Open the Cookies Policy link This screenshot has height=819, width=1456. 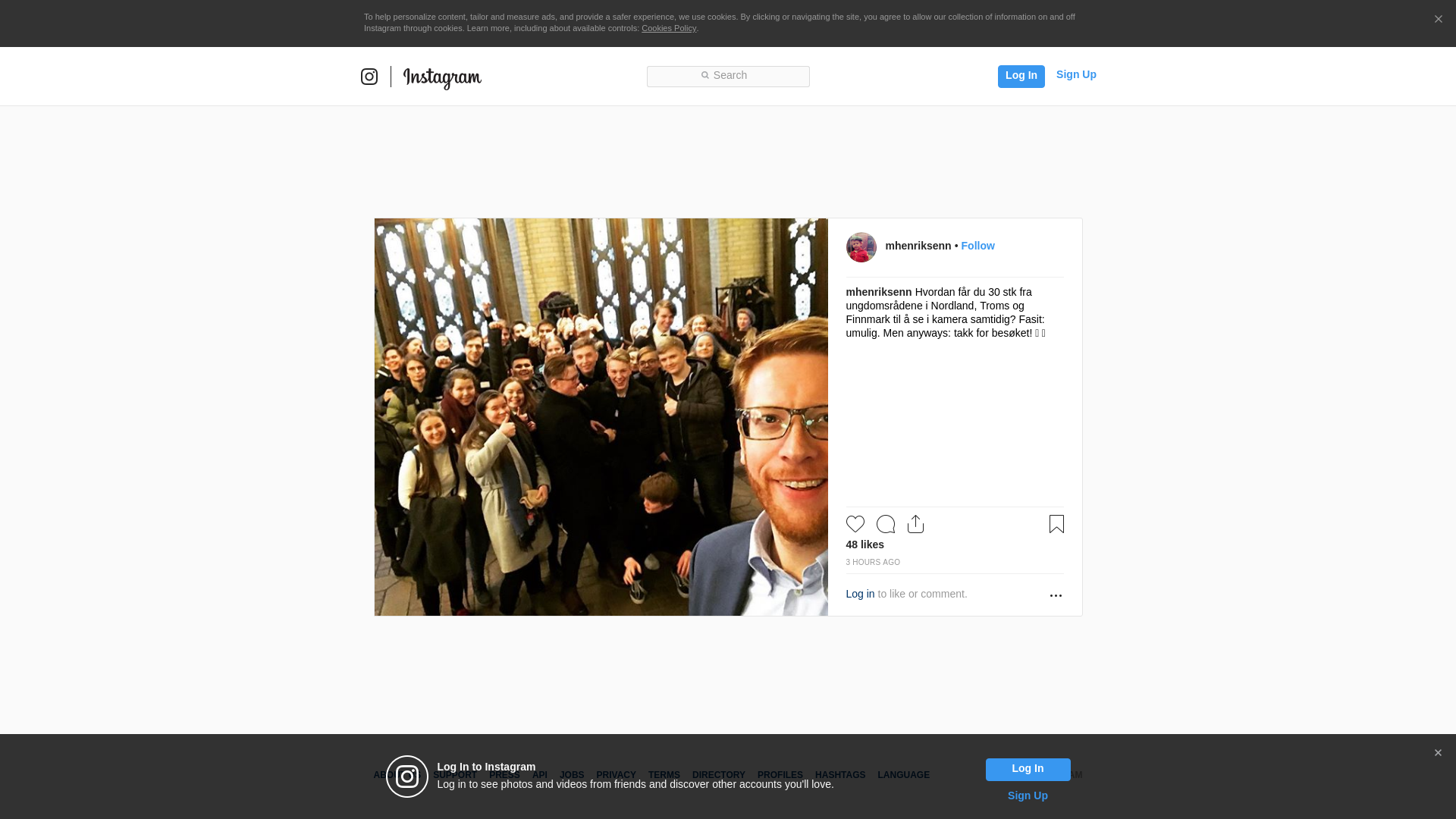[x=668, y=28]
